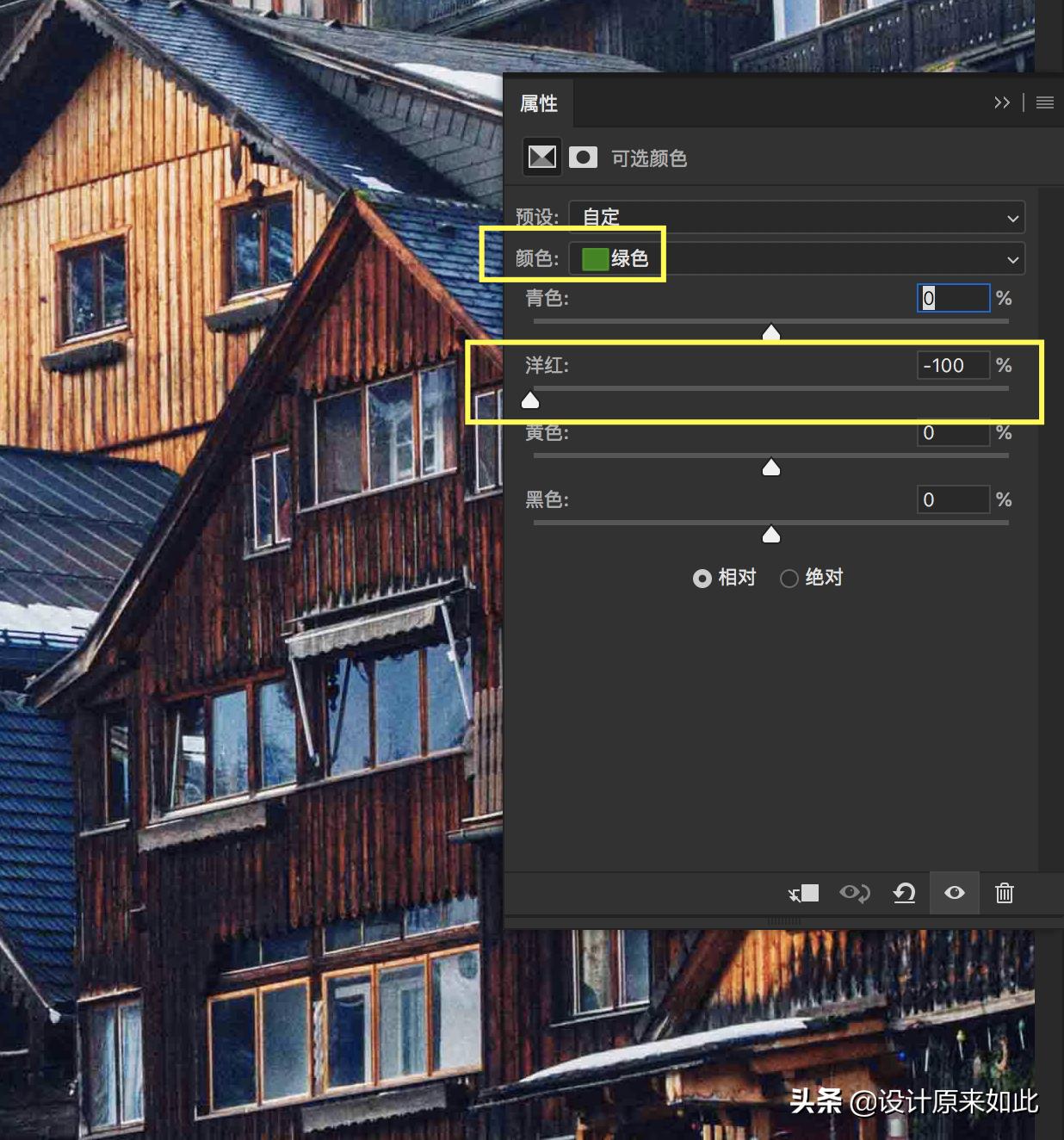
Task: Click the layer mask icon
Action: point(583,157)
